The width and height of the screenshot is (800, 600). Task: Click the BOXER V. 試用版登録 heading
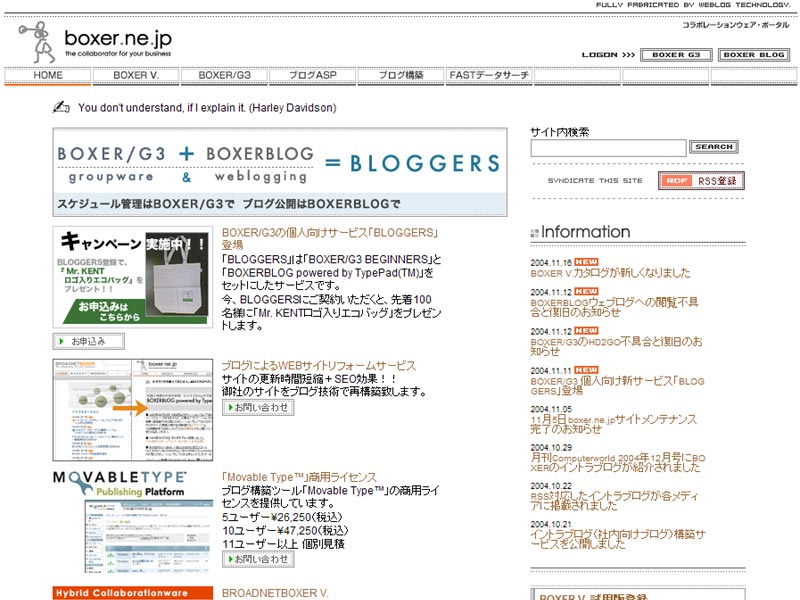(593, 596)
